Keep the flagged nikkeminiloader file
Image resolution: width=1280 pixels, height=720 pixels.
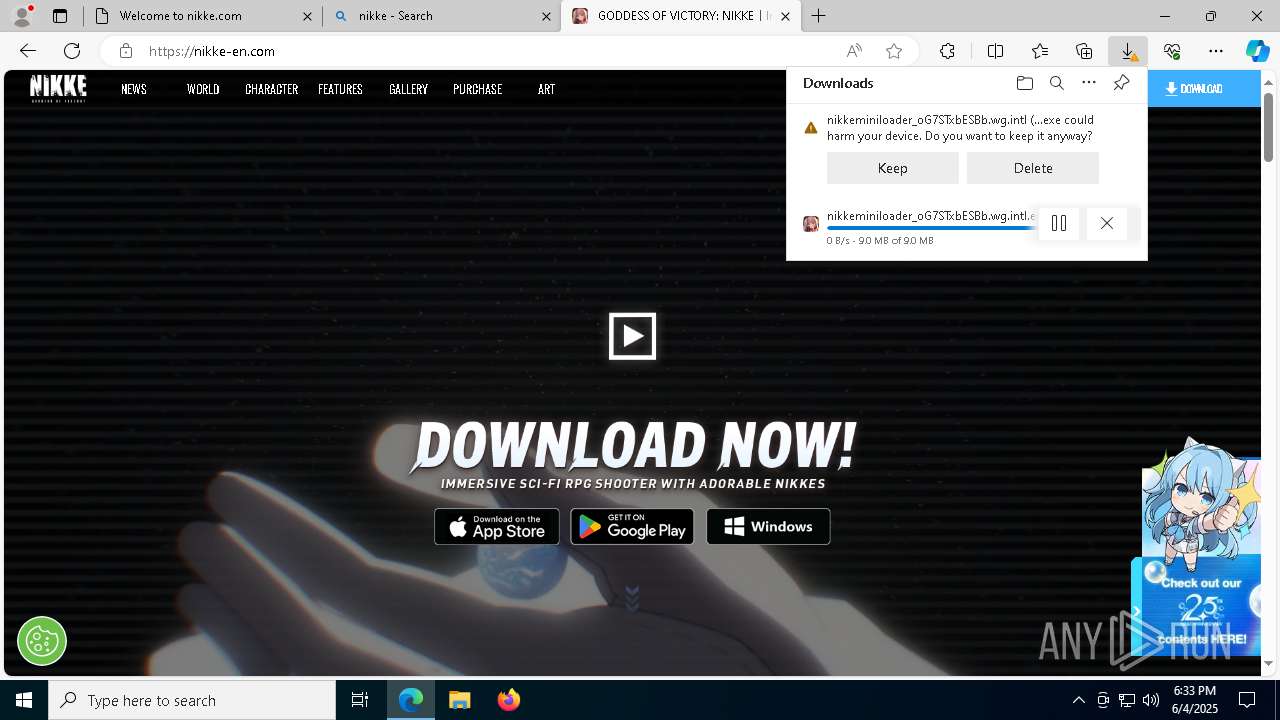[893, 168]
